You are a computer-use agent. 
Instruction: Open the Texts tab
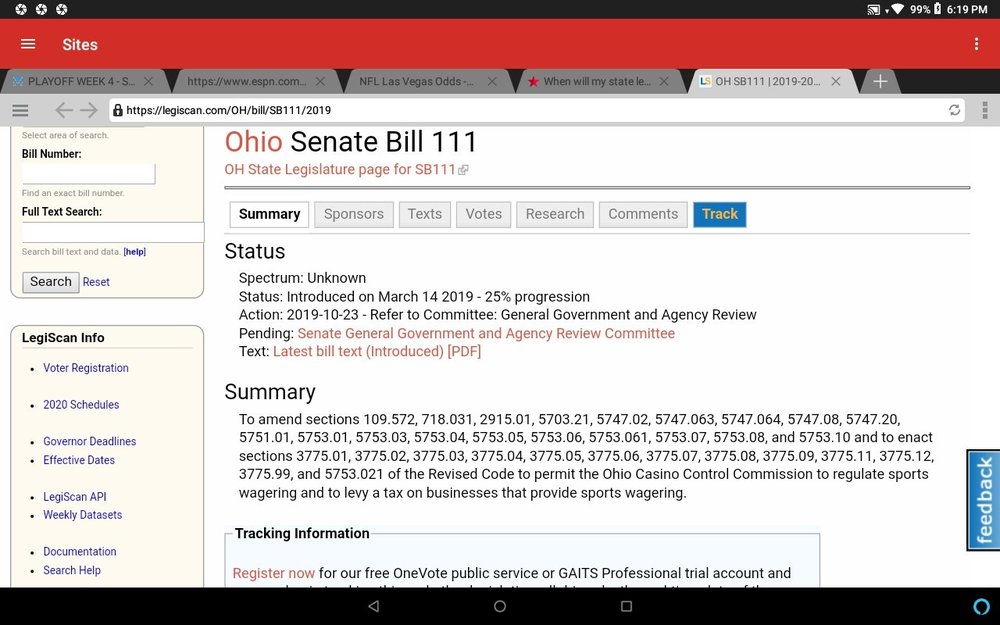coord(425,214)
